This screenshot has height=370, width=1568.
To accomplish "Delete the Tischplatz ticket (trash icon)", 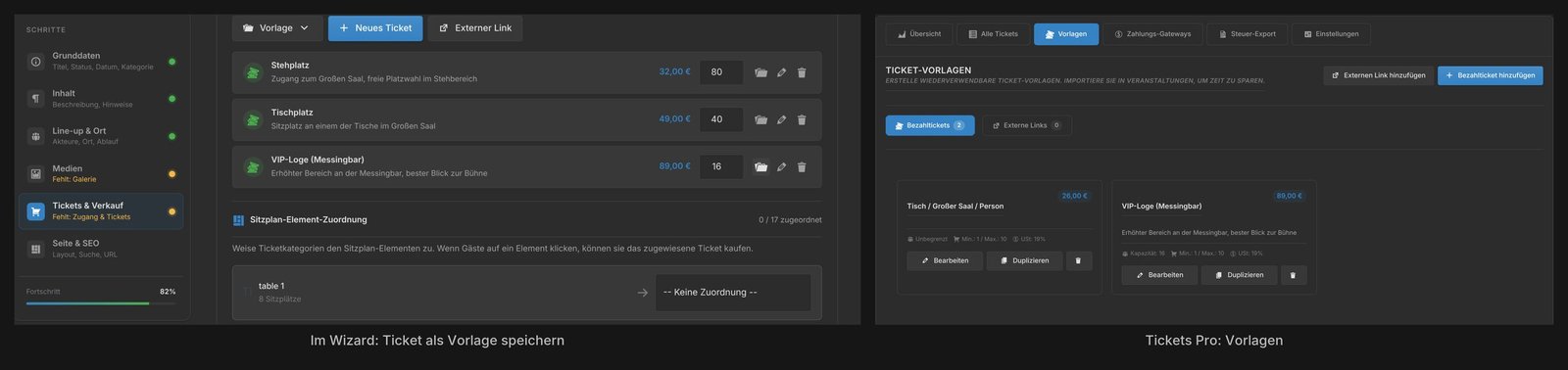I will (802, 119).
